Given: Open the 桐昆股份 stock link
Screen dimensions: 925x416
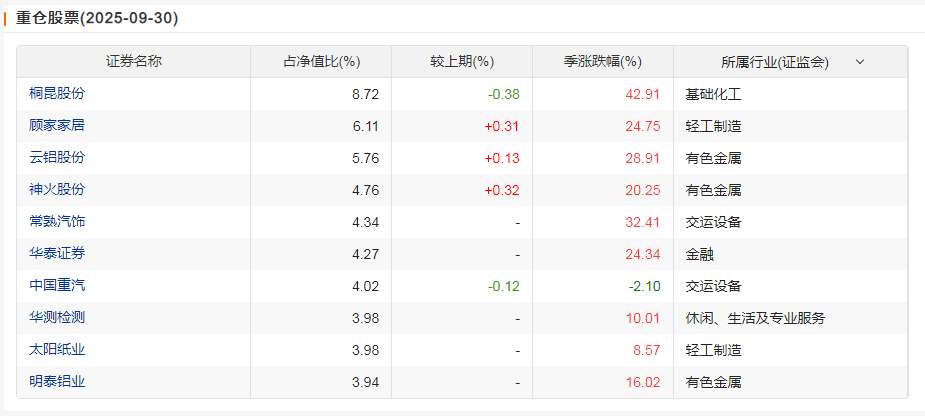Looking at the screenshot, I should pyautogui.click(x=57, y=93).
